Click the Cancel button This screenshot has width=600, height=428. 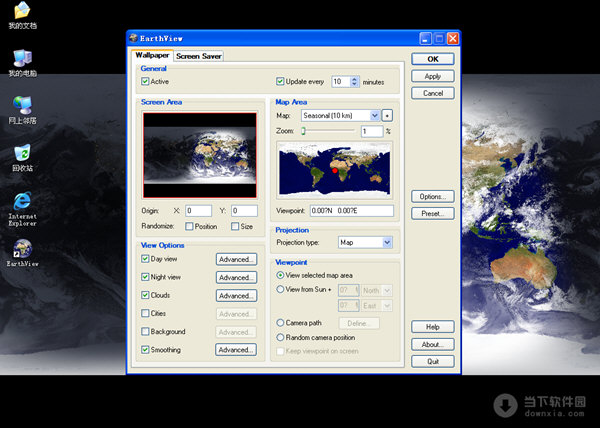(433, 93)
